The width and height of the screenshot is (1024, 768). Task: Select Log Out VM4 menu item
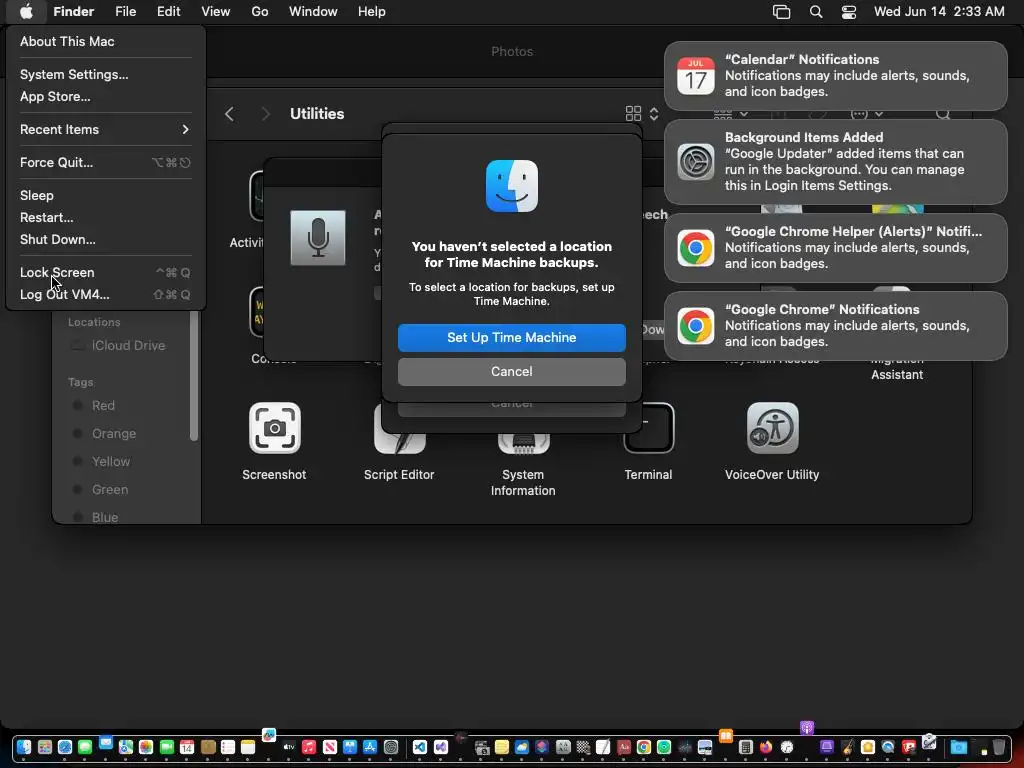105,295
